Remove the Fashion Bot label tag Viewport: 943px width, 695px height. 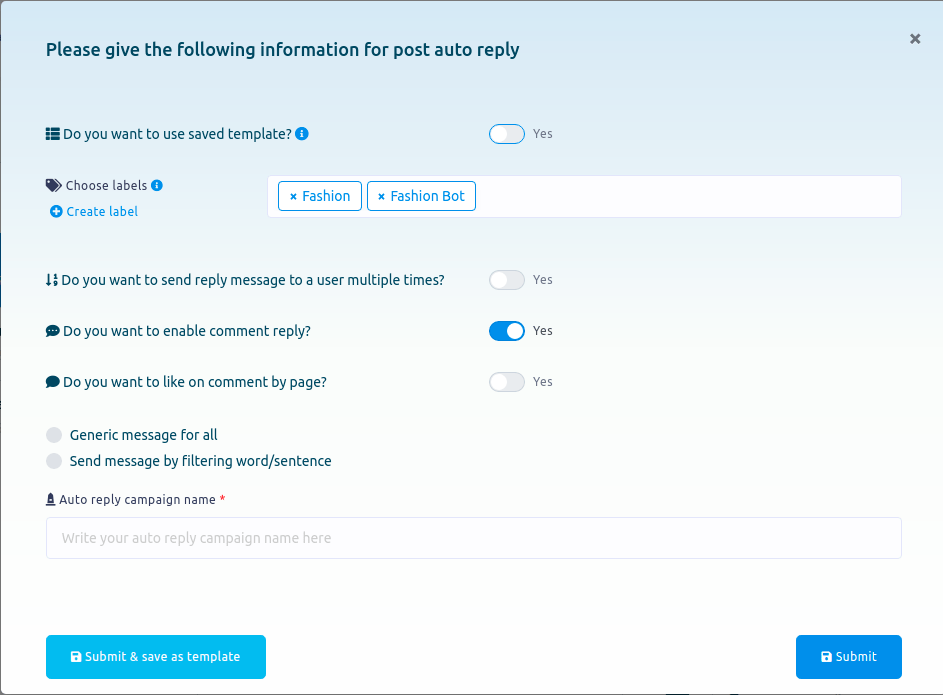coord(381,197)
